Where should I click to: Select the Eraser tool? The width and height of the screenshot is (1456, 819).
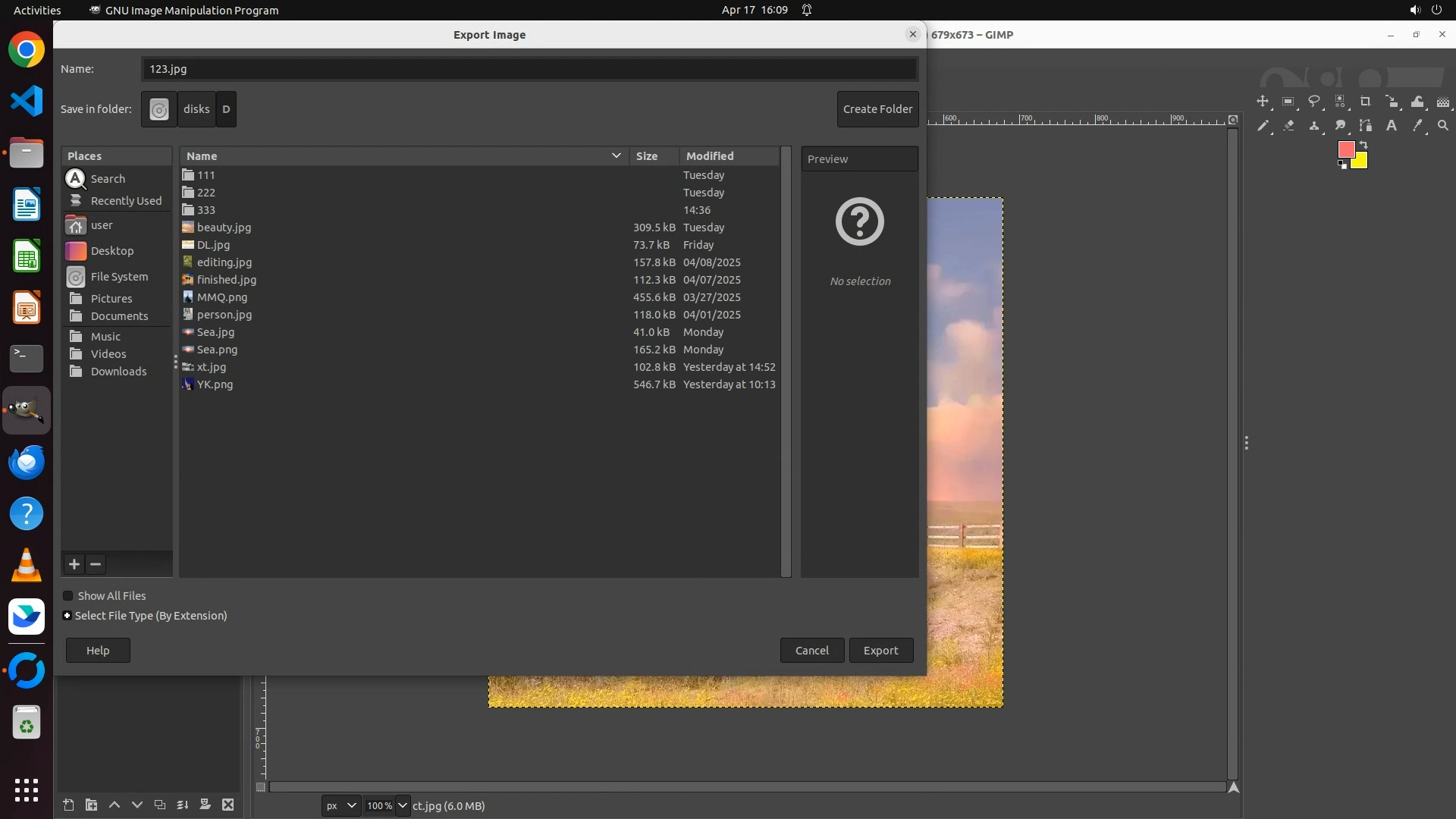click(1288, 126)
